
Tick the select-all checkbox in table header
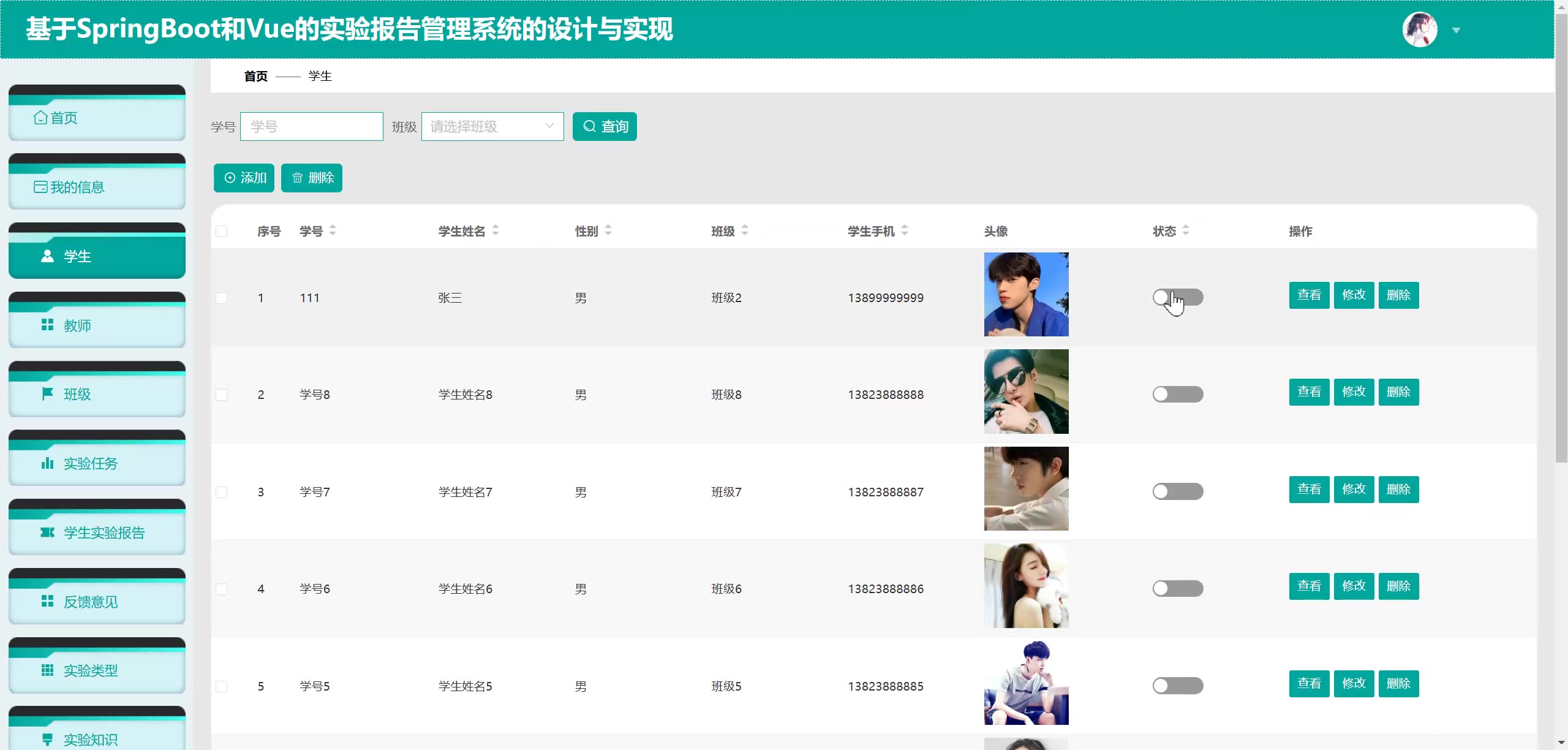tap(222, 232)
